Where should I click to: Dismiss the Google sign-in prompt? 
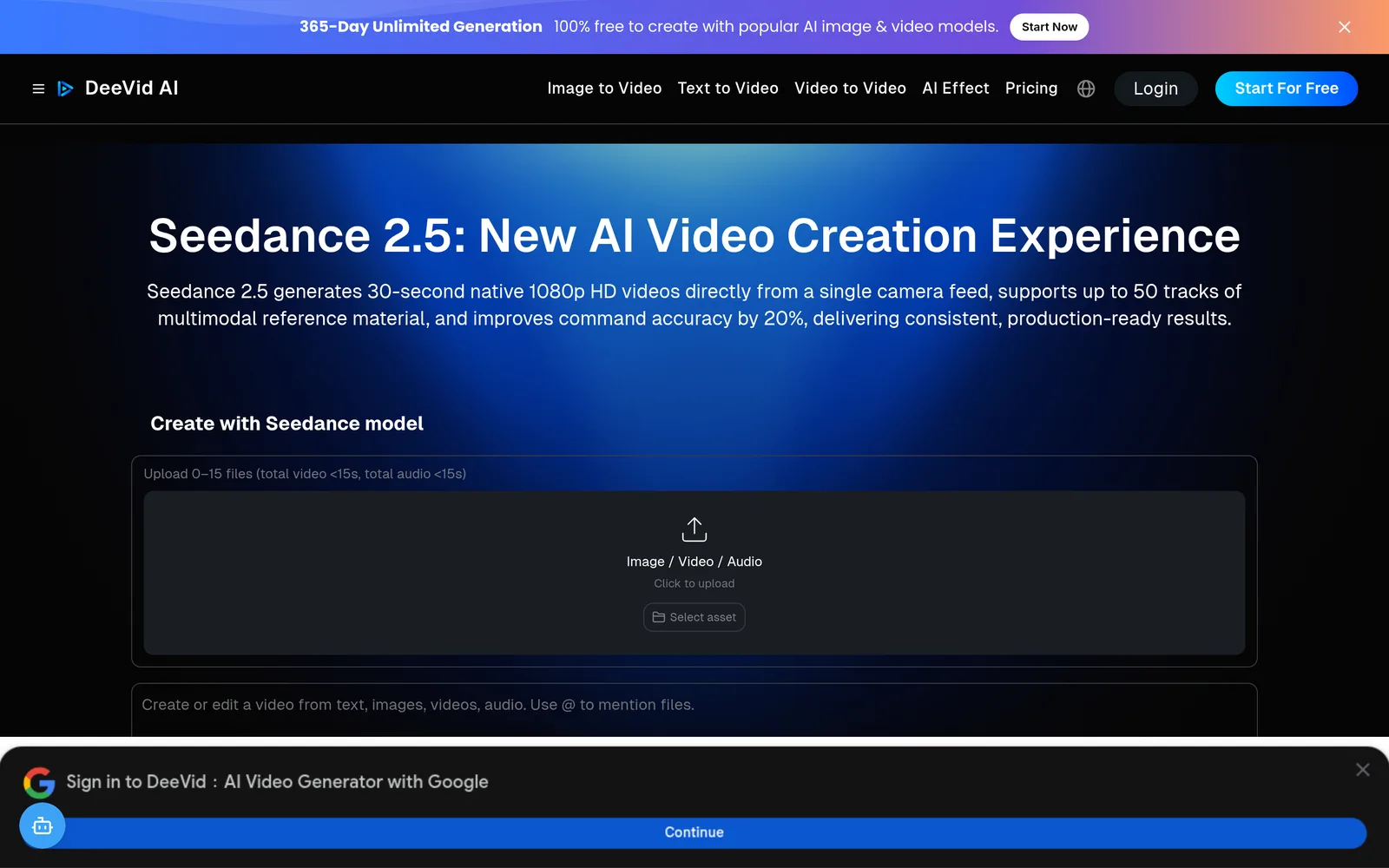tap(1363, 769)
